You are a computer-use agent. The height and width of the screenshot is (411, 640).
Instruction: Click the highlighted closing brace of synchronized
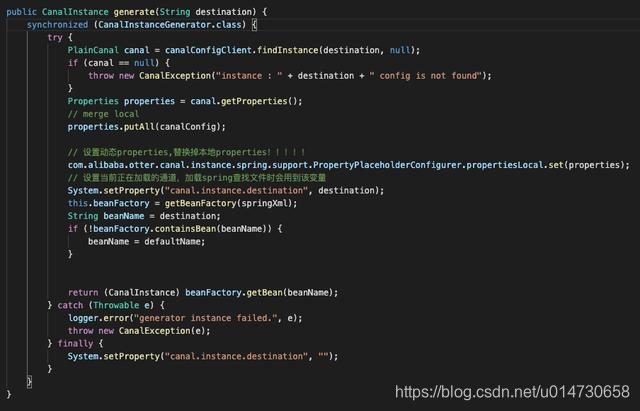[x=29, y=382]
